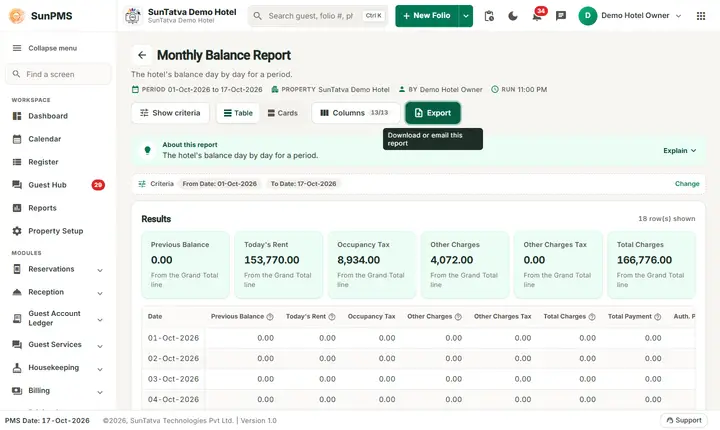Click the Today's Rent 153,770.00 summary card
This screenshot has width=720, height=430.
[278, 265]
